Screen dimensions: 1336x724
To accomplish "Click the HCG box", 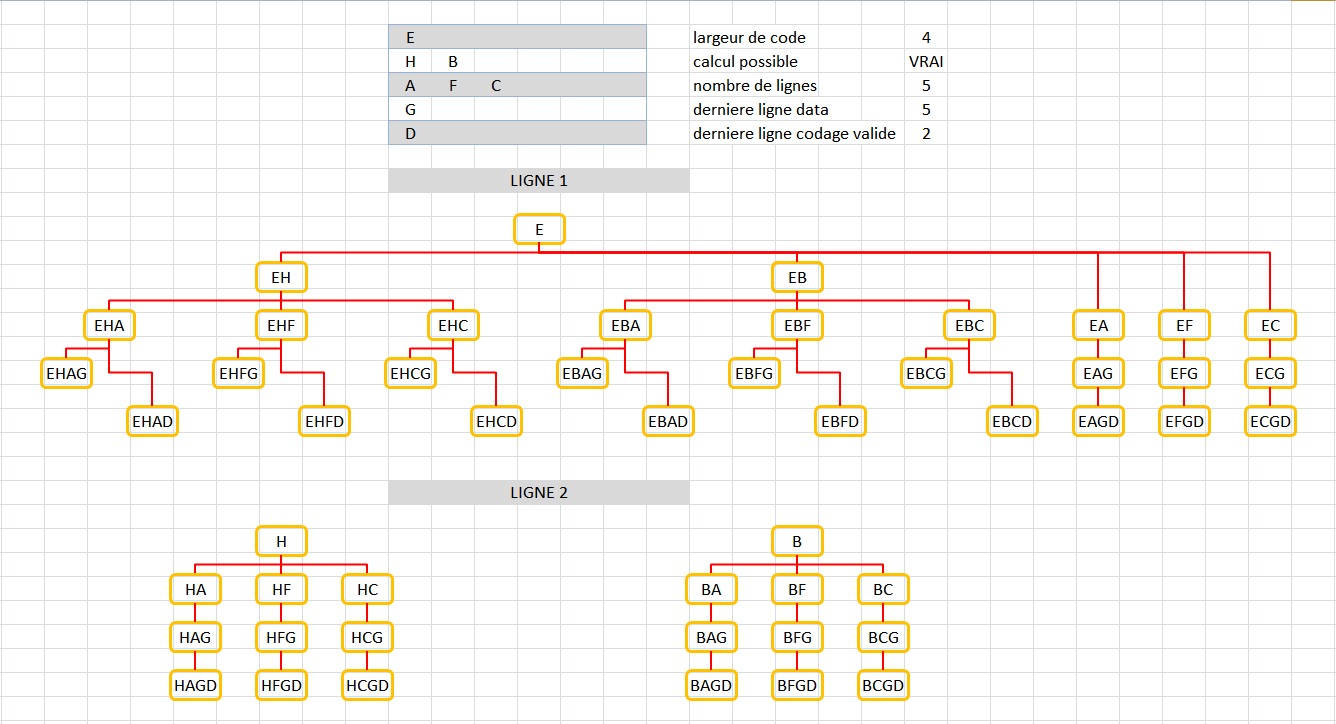I will coord(367,637).
